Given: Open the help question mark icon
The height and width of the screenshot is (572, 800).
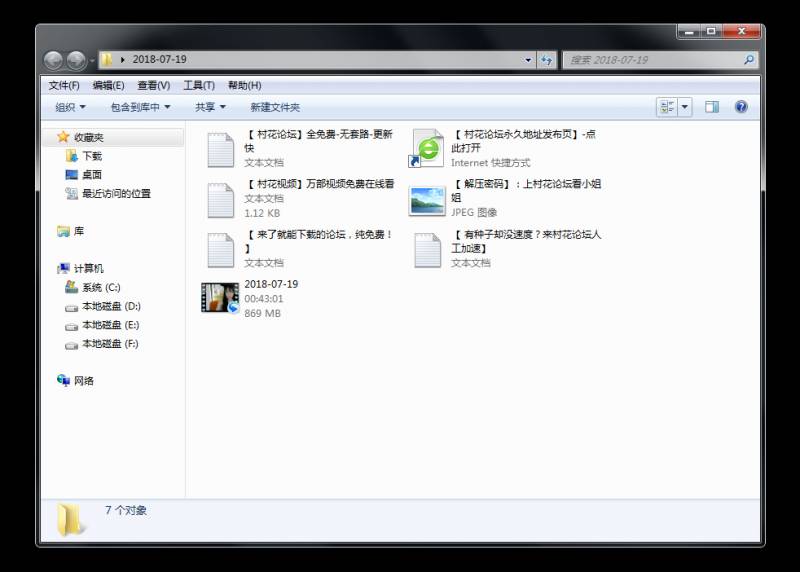Looking at the screenshot, I should [741, 107].
